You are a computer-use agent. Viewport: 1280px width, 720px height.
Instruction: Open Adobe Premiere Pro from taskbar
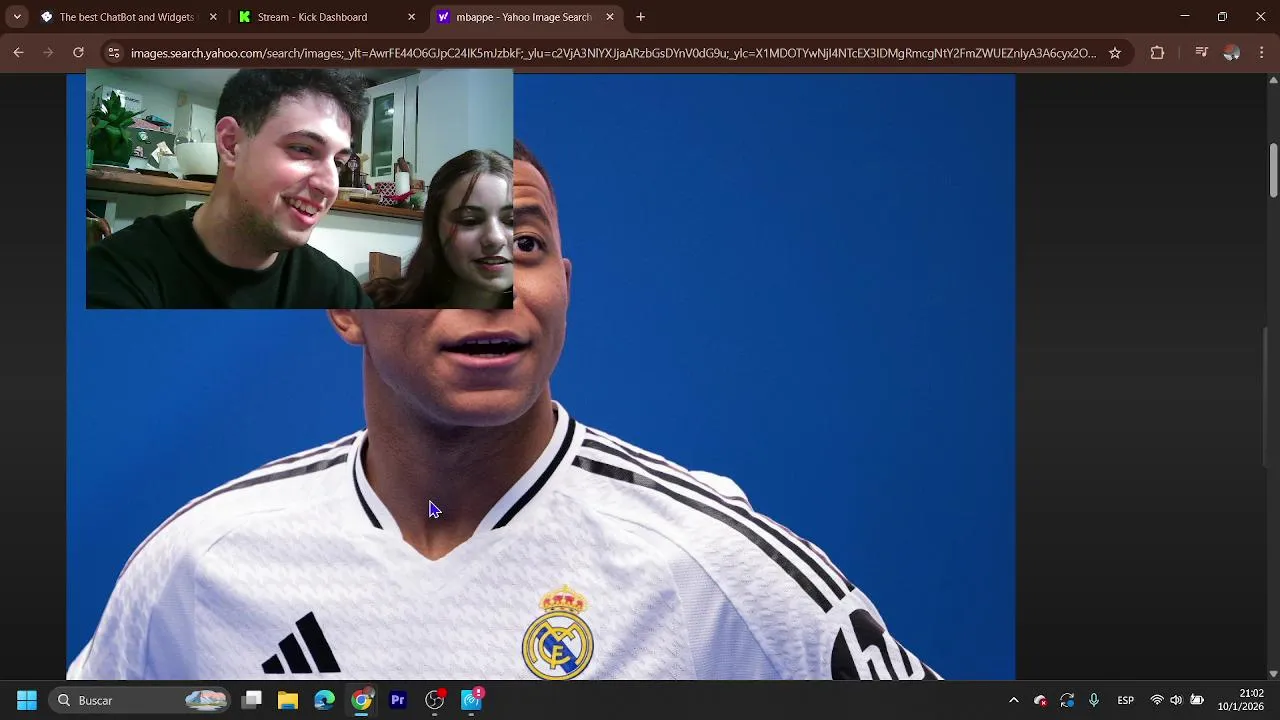click(x=398, y=700)
